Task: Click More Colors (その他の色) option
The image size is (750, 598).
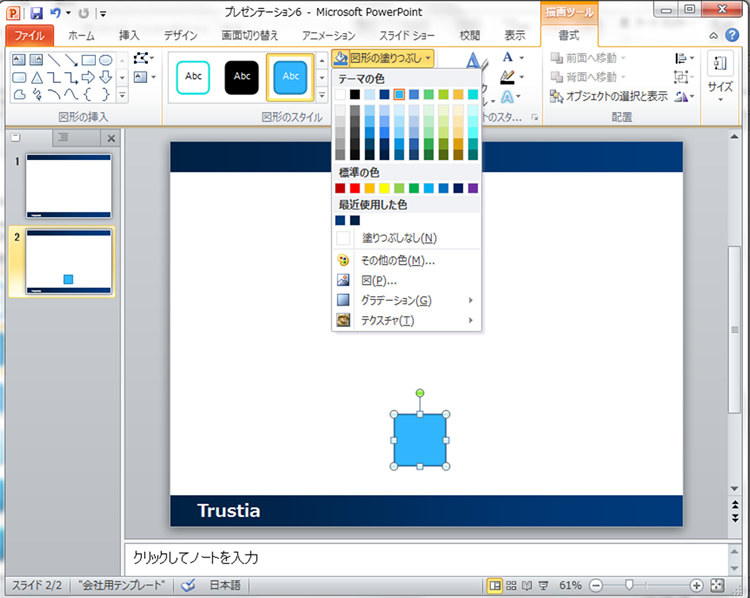Action: coord(397,260)
